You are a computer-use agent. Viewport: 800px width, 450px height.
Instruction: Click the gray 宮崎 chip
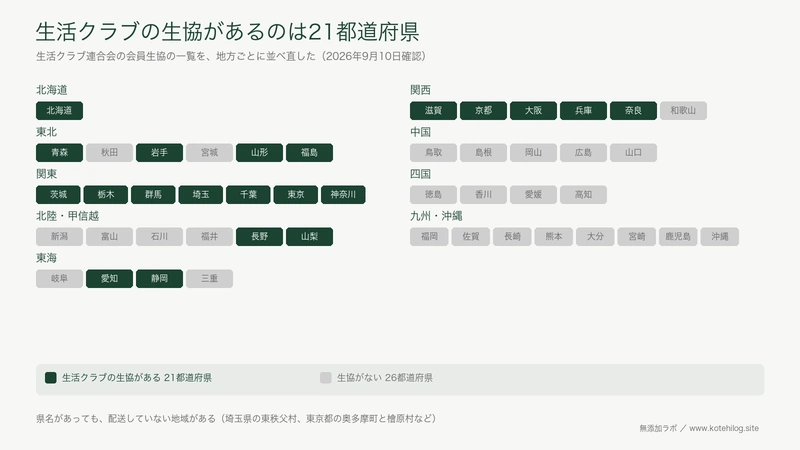tap(637, 237)
